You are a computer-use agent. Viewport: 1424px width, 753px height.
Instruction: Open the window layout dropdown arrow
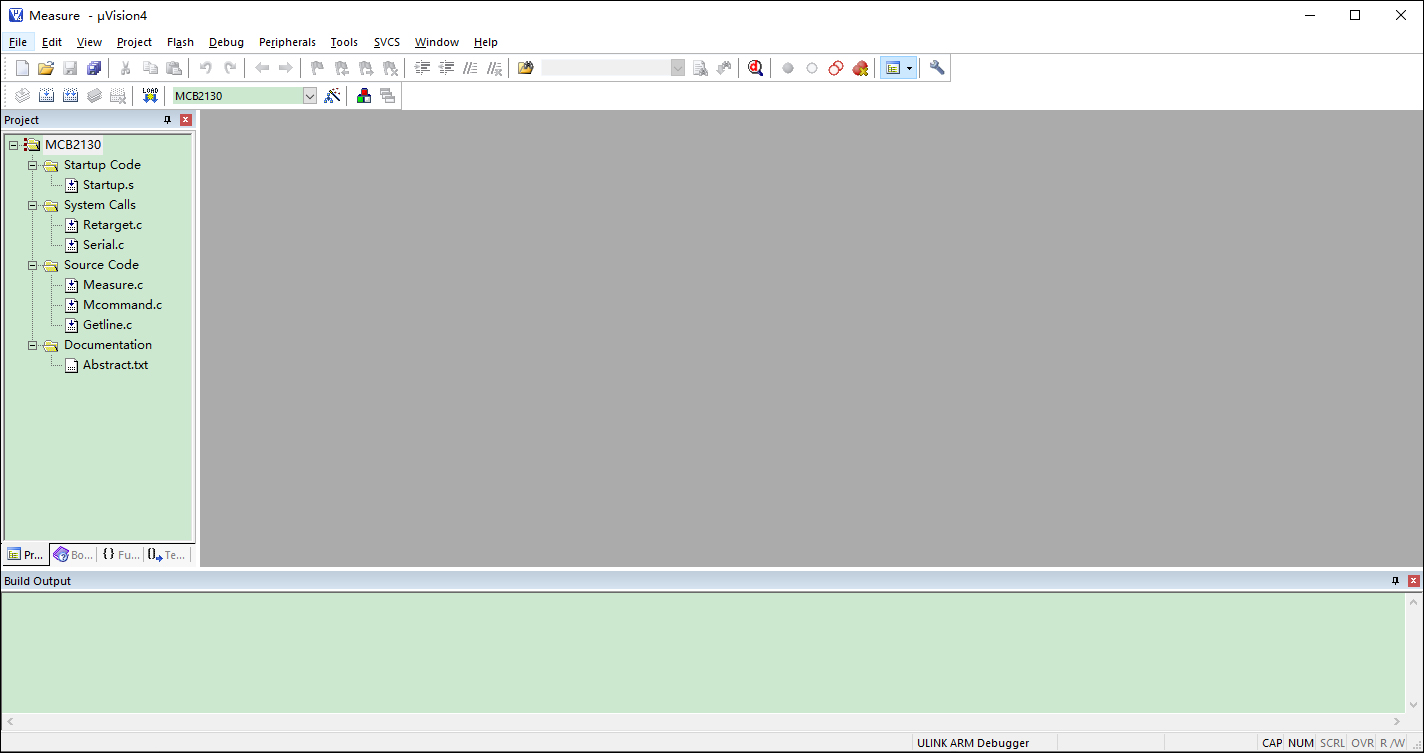pyautogui.click(x=910, y=68)
